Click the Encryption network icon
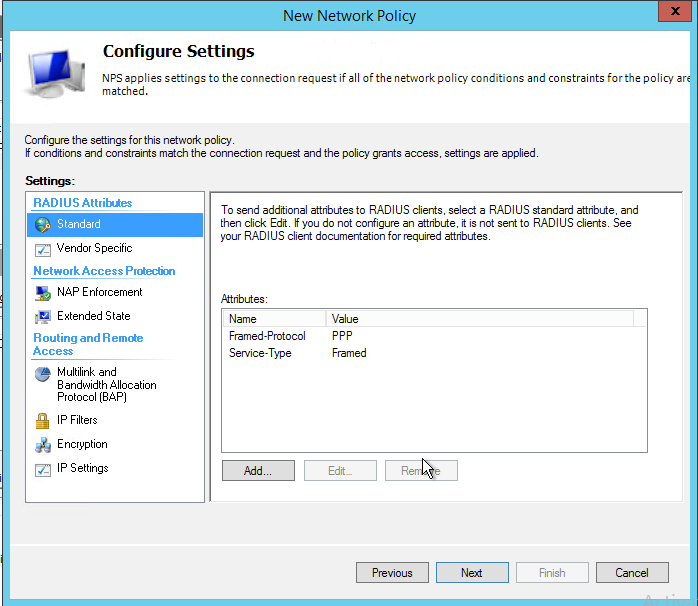698x606 pixels. (42, 445)
